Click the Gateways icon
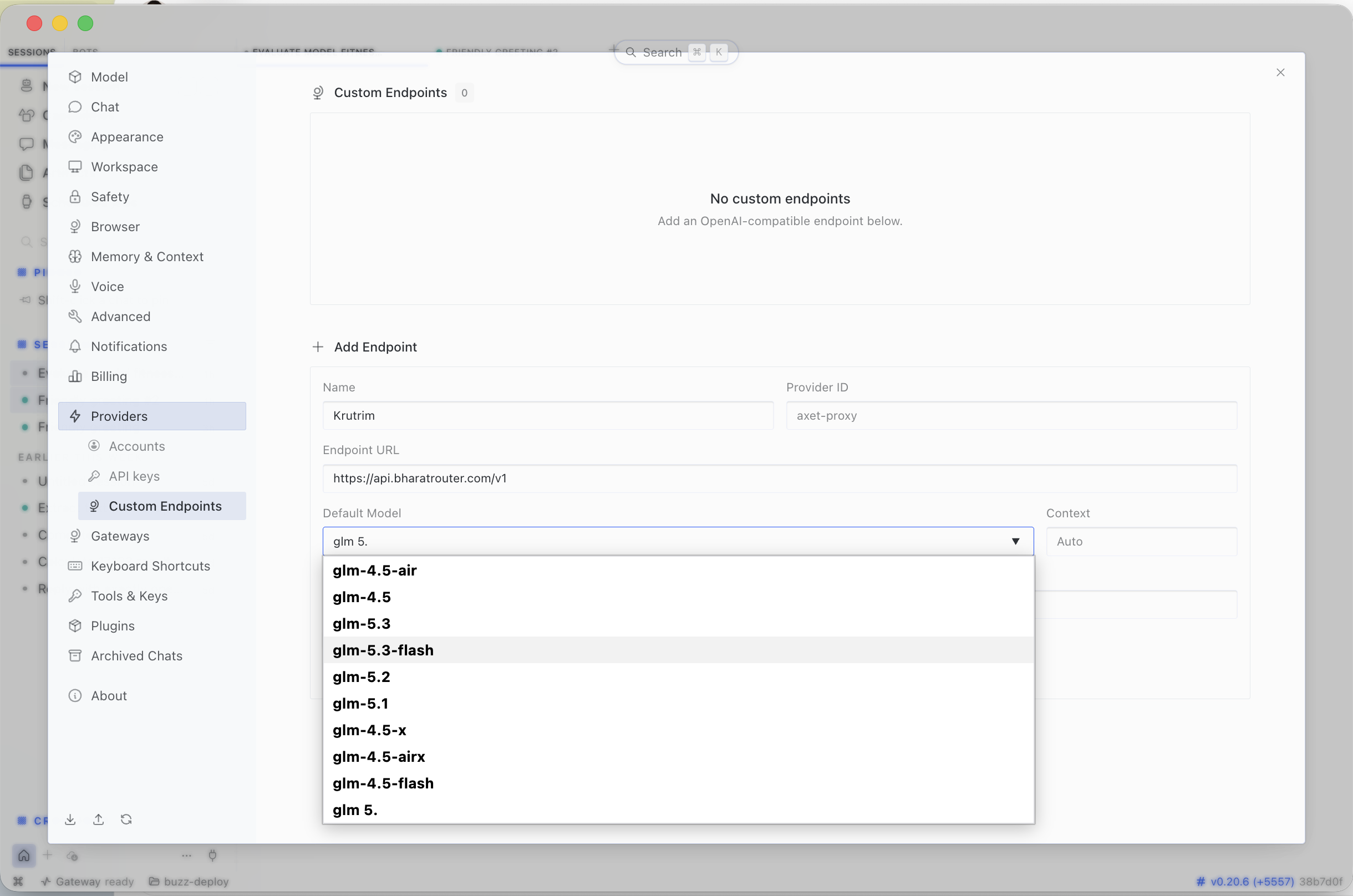 tap(75, 536)
